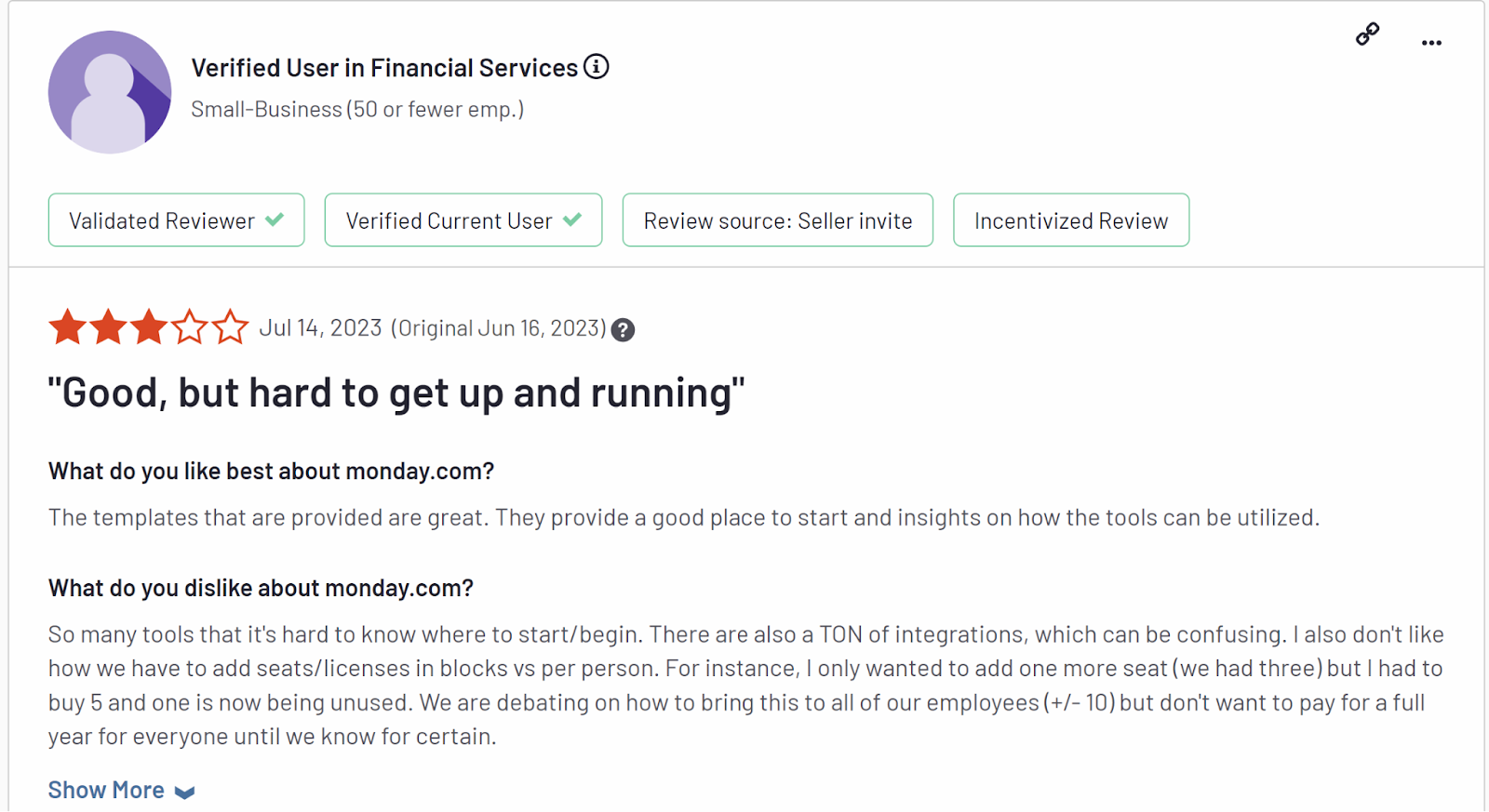The height and width of the screenshot is (812, 1489).
Task: Click the review title "Good, but hard to get up and running"
Action: pyautogui.click(x=396, y=393)
